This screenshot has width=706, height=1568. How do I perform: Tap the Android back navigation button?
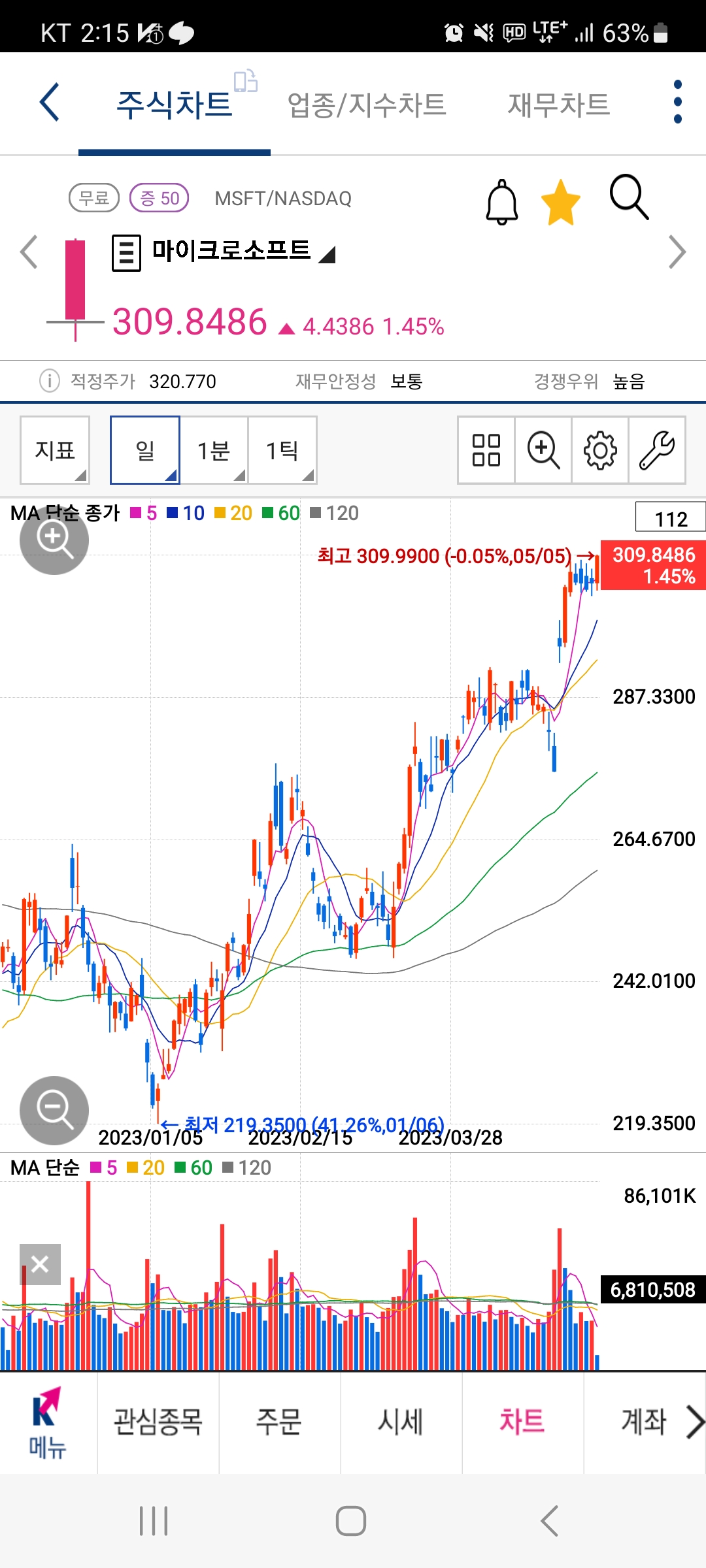(550, 1522)
